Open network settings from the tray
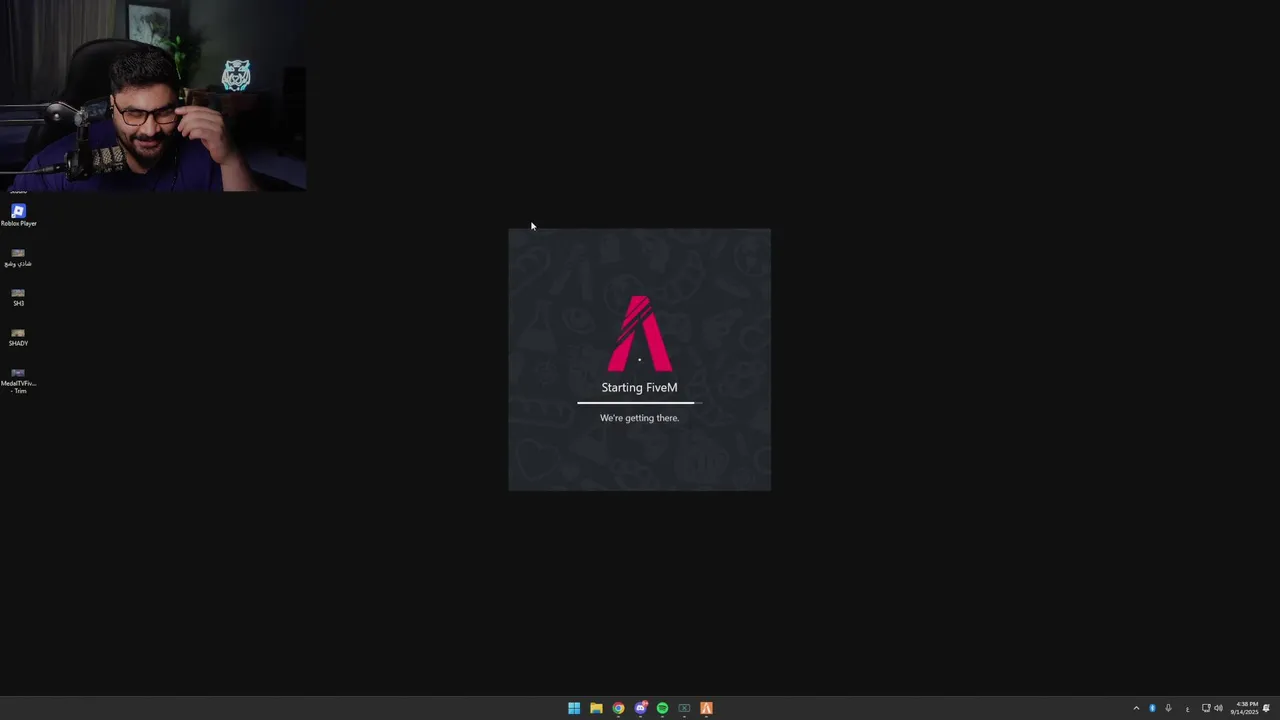The height and width of the screenshot is (720, 1280). coord(1206,708)
